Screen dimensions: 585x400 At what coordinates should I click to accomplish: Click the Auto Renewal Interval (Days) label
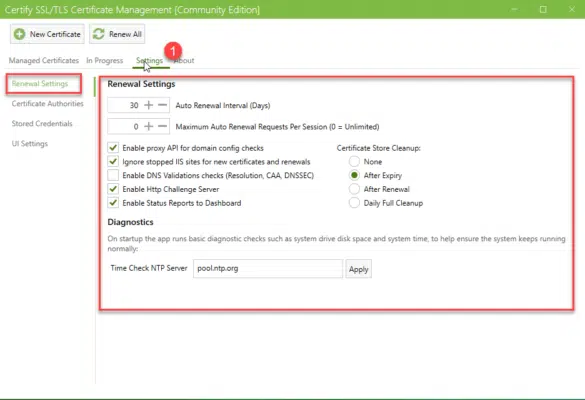pos(223,106)
